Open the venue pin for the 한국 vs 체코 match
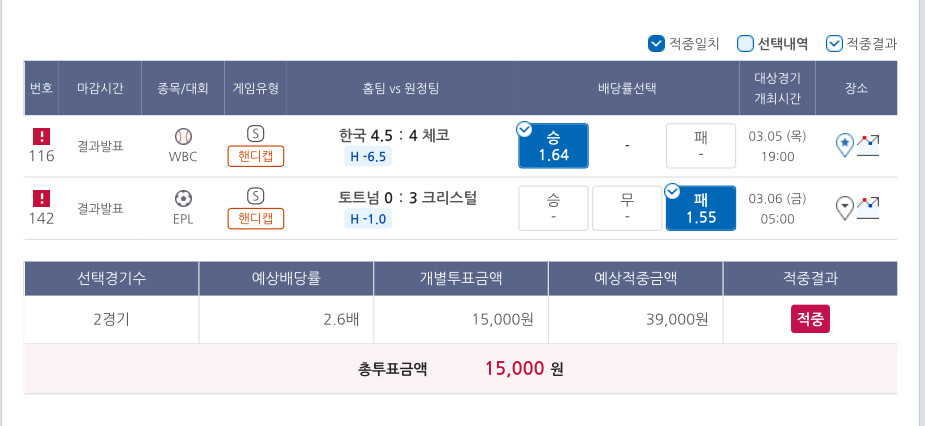This screenshot has width=925, height=426. pyautogui.click(x=845, y=146)
